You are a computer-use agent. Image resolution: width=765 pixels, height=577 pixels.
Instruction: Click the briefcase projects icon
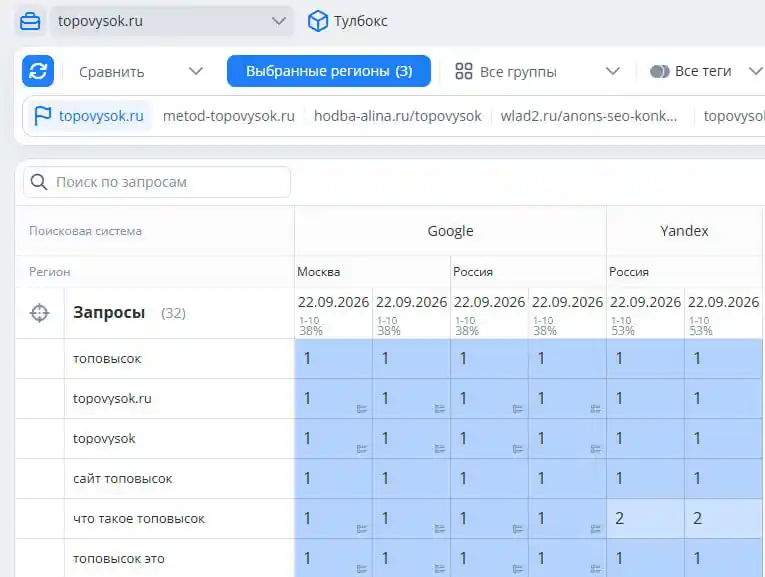tap(30, 21)
